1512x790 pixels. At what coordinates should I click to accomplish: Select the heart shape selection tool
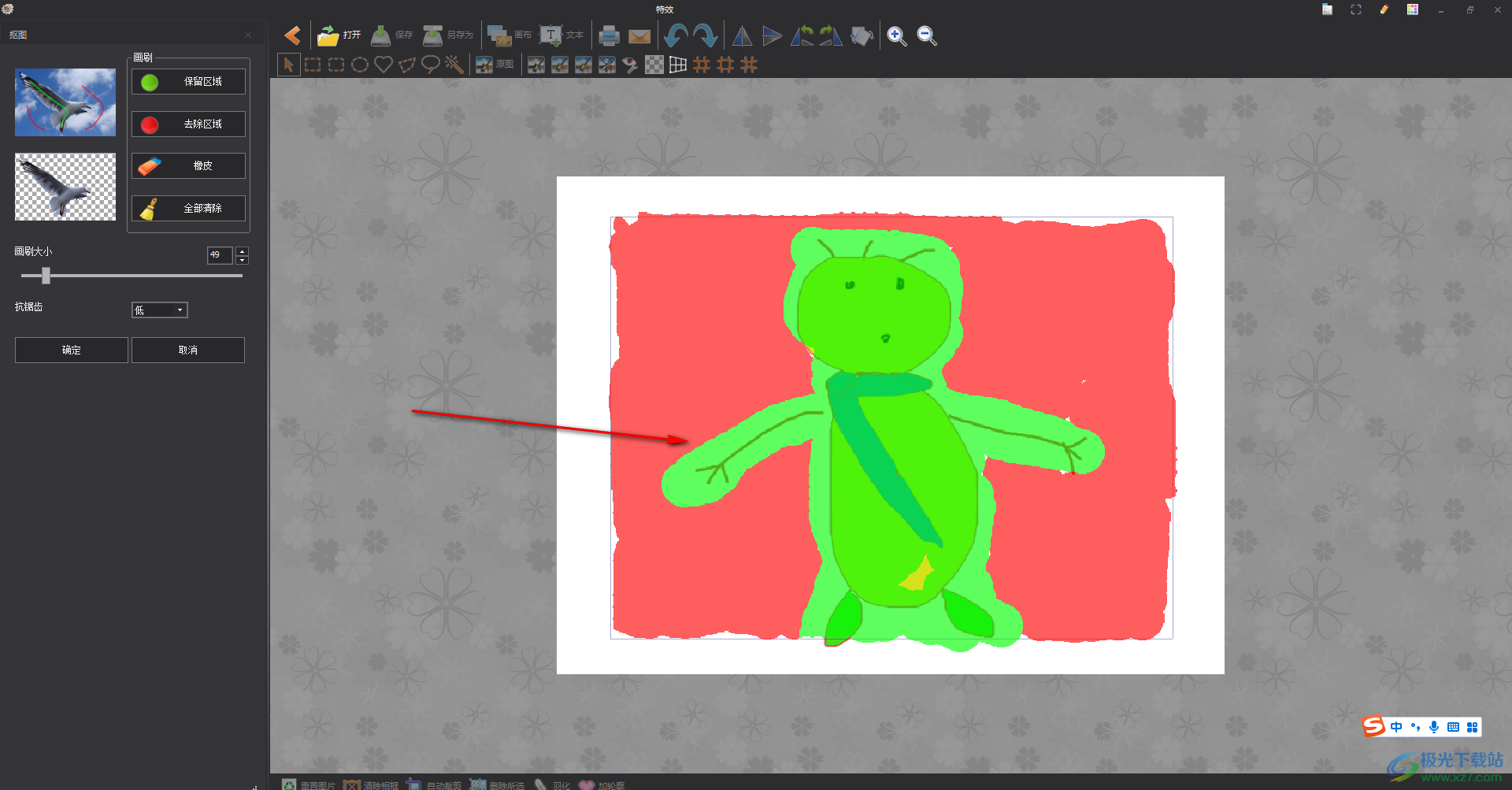[x=384, y=65]
